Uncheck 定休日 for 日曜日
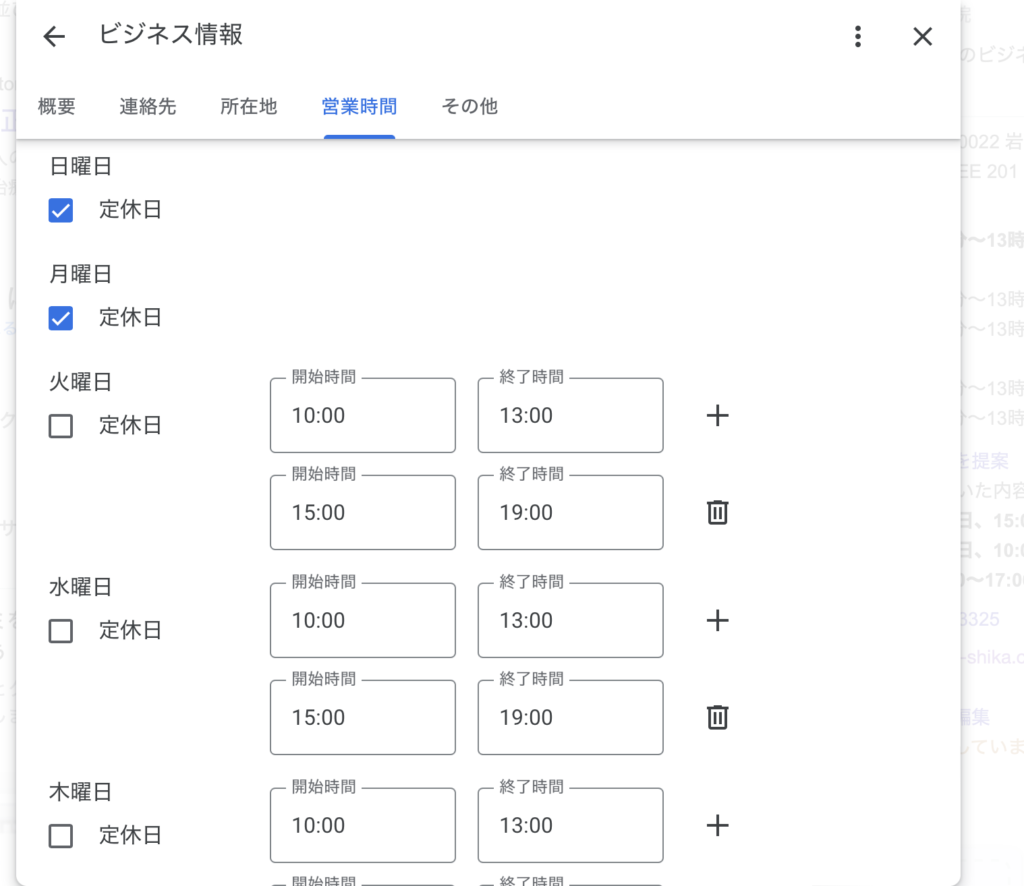This screenshot has height=886, width=1024. click(61, 210)
